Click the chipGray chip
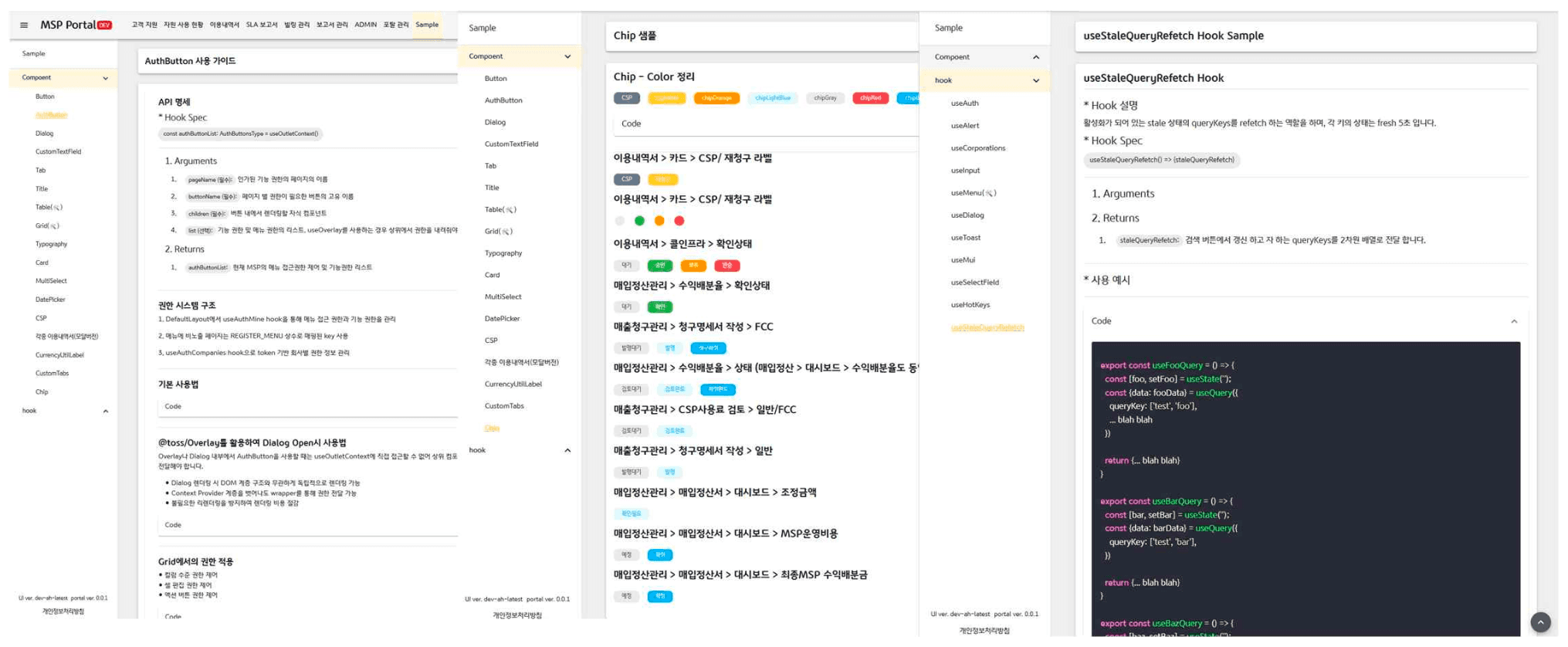Image resolution: width=1568 pixels, height=647 pixels. 825,98
